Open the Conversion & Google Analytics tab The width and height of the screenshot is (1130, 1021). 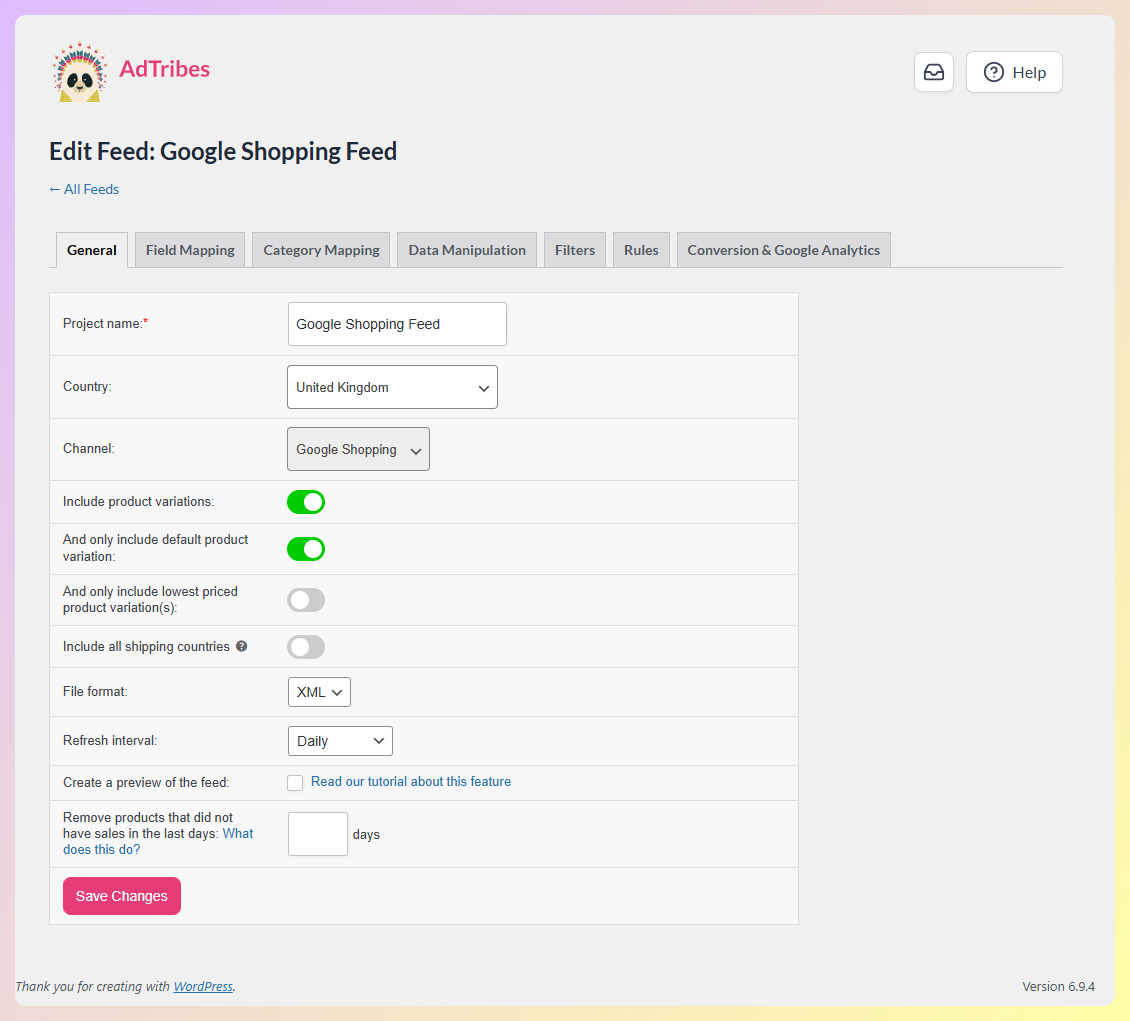[x=783, y=249]
